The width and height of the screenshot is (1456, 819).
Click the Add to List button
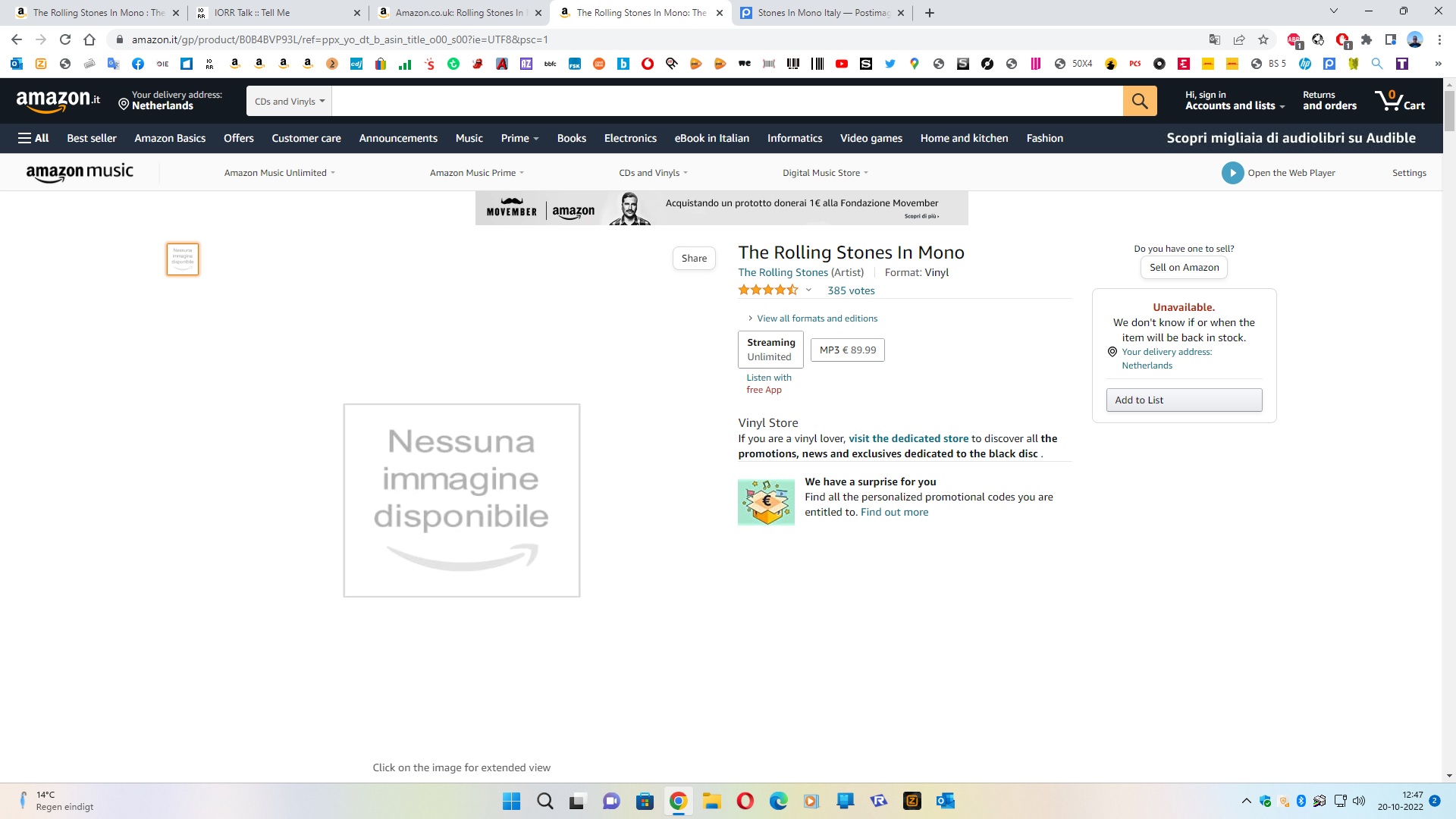click(x=1184, y=400)
